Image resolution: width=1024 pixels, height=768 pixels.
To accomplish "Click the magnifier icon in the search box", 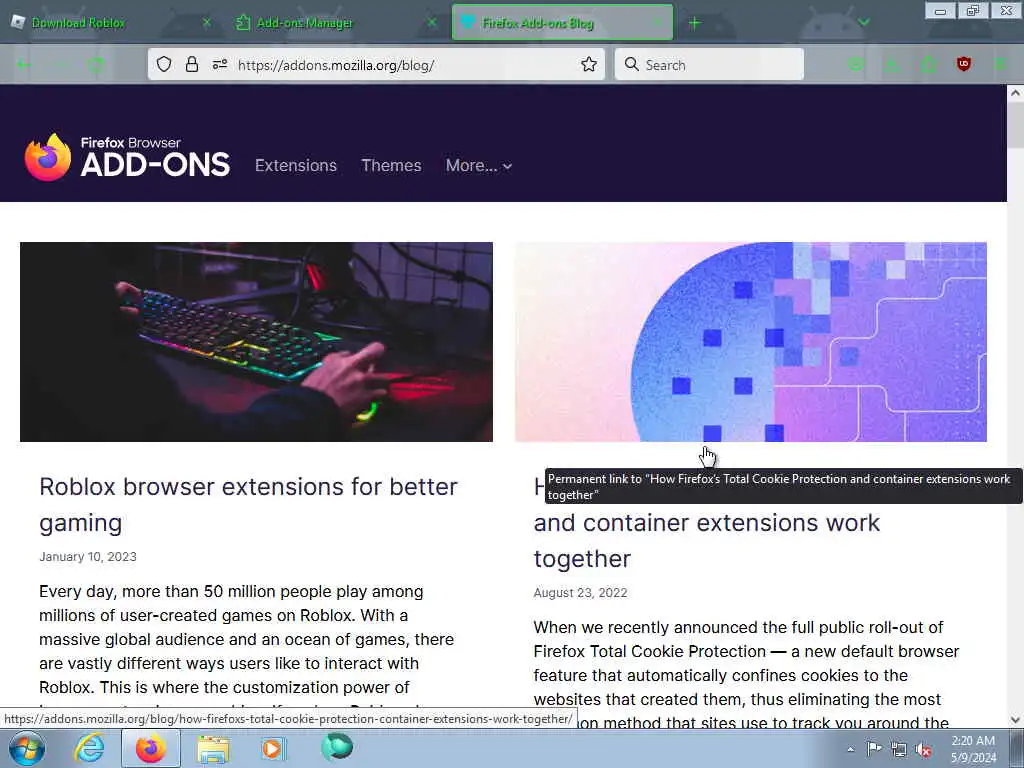I will pyautogui.click(x=631, y=64).
